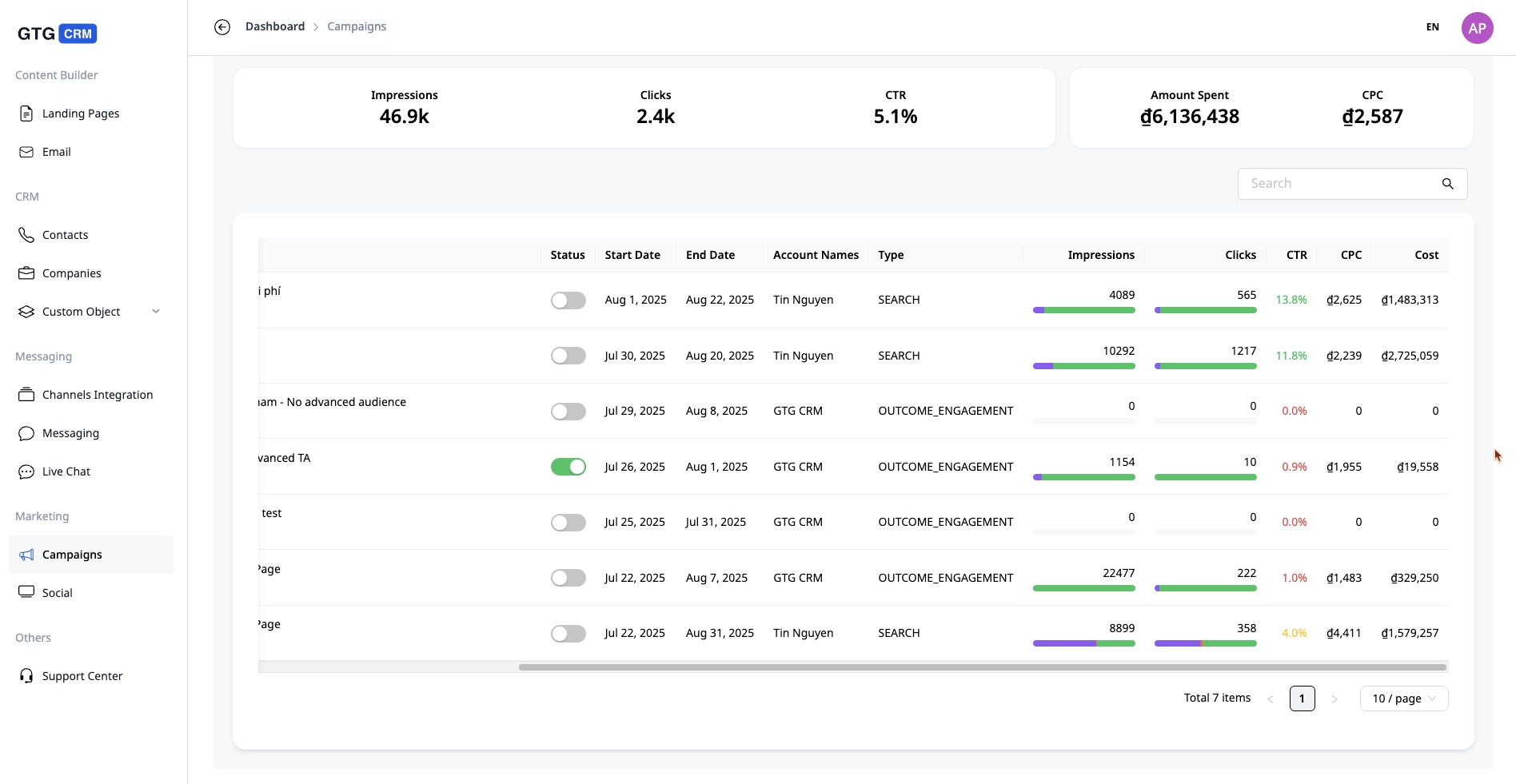This screenshot has width=1516, height=784.
Task: Toggle status for campaign ending Aug 7, 2025
Action: pos(568,578)
